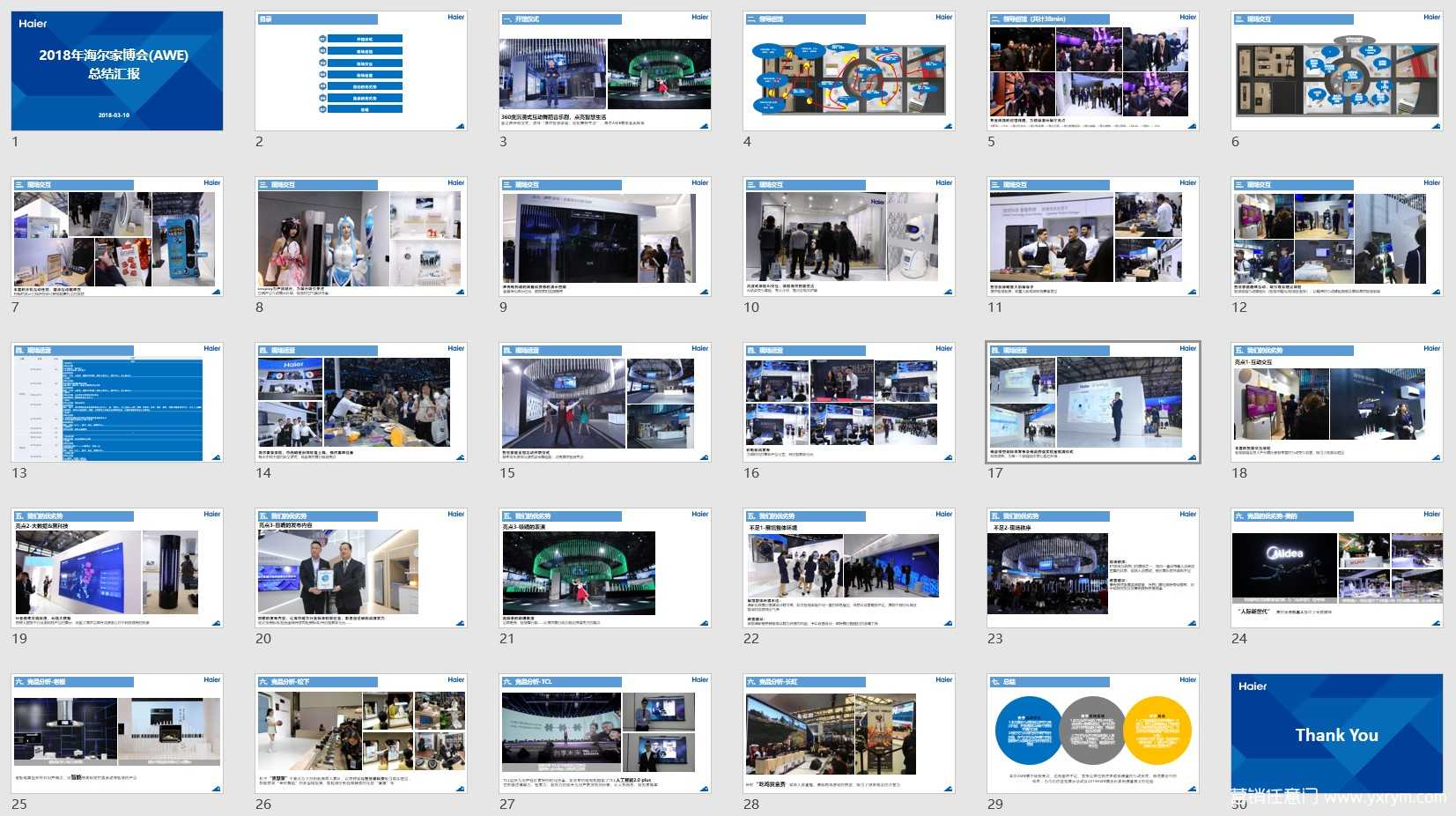The width and height of the screenshot is (1456, 816).
Task: Select slide 12 thumbnail
Action: (x=1337, y=237)
